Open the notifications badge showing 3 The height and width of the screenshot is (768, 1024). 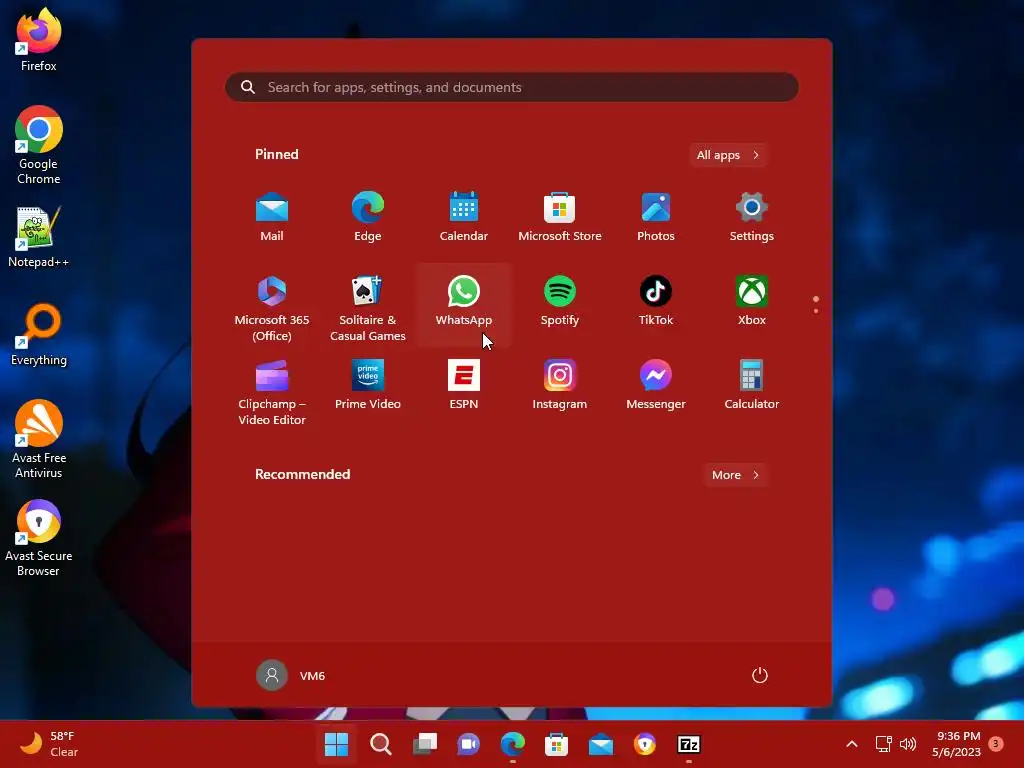[996, 744]
